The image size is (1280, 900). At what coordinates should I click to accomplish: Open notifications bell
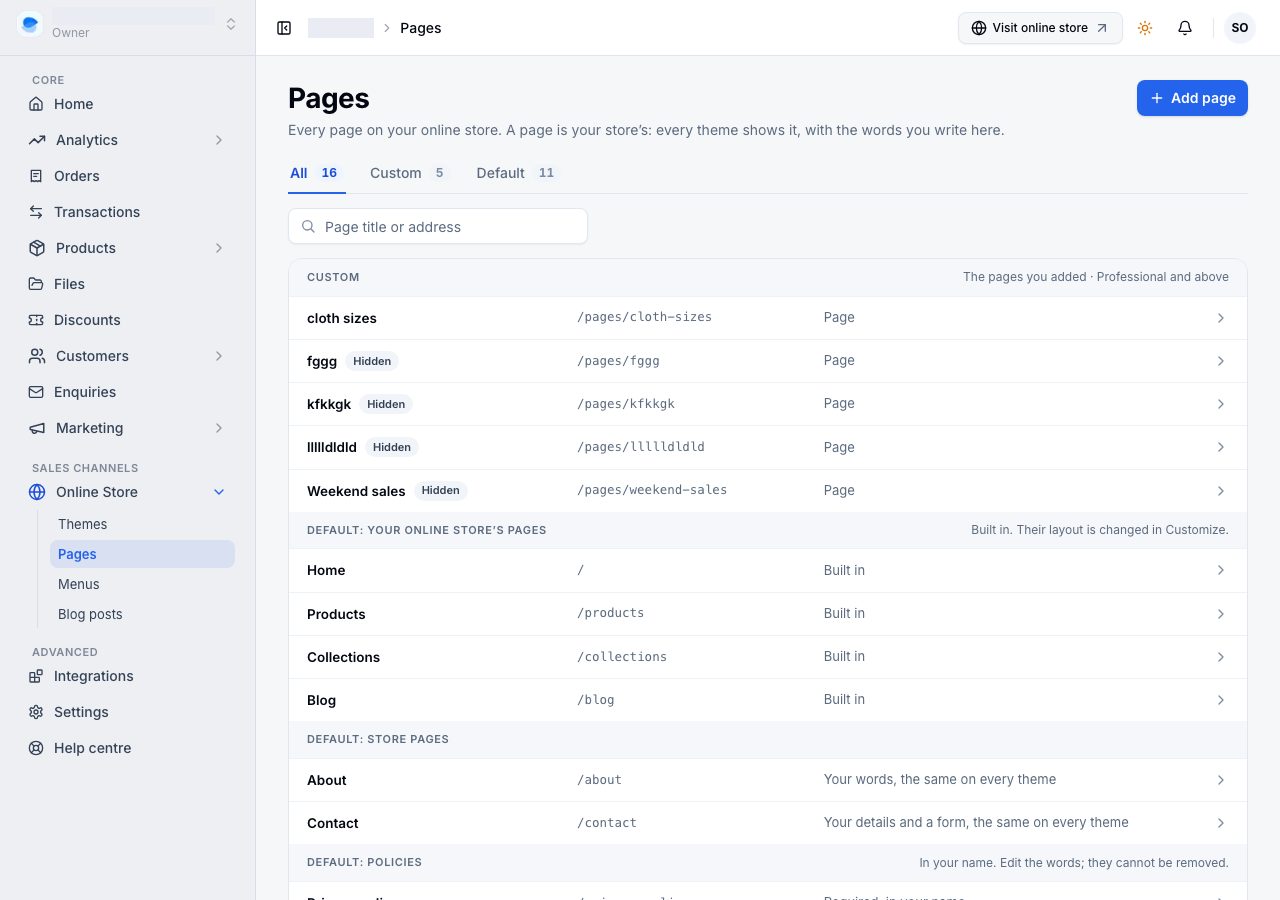[1185, 28]
